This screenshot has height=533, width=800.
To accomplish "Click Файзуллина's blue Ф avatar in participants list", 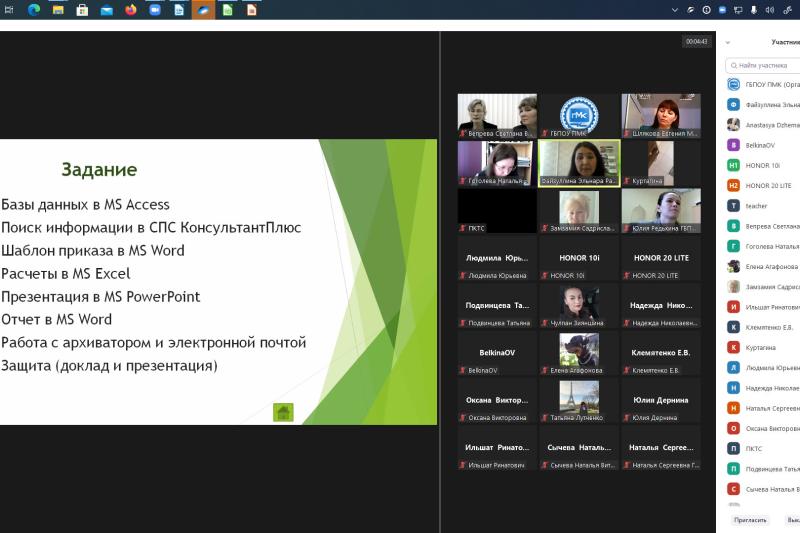I will (733, 105).
